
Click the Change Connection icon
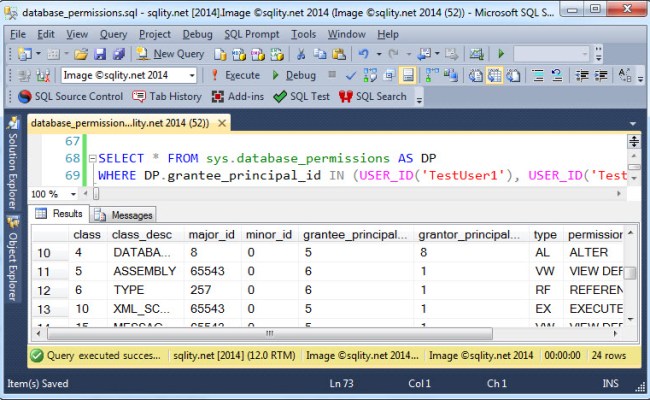[43, 75]
